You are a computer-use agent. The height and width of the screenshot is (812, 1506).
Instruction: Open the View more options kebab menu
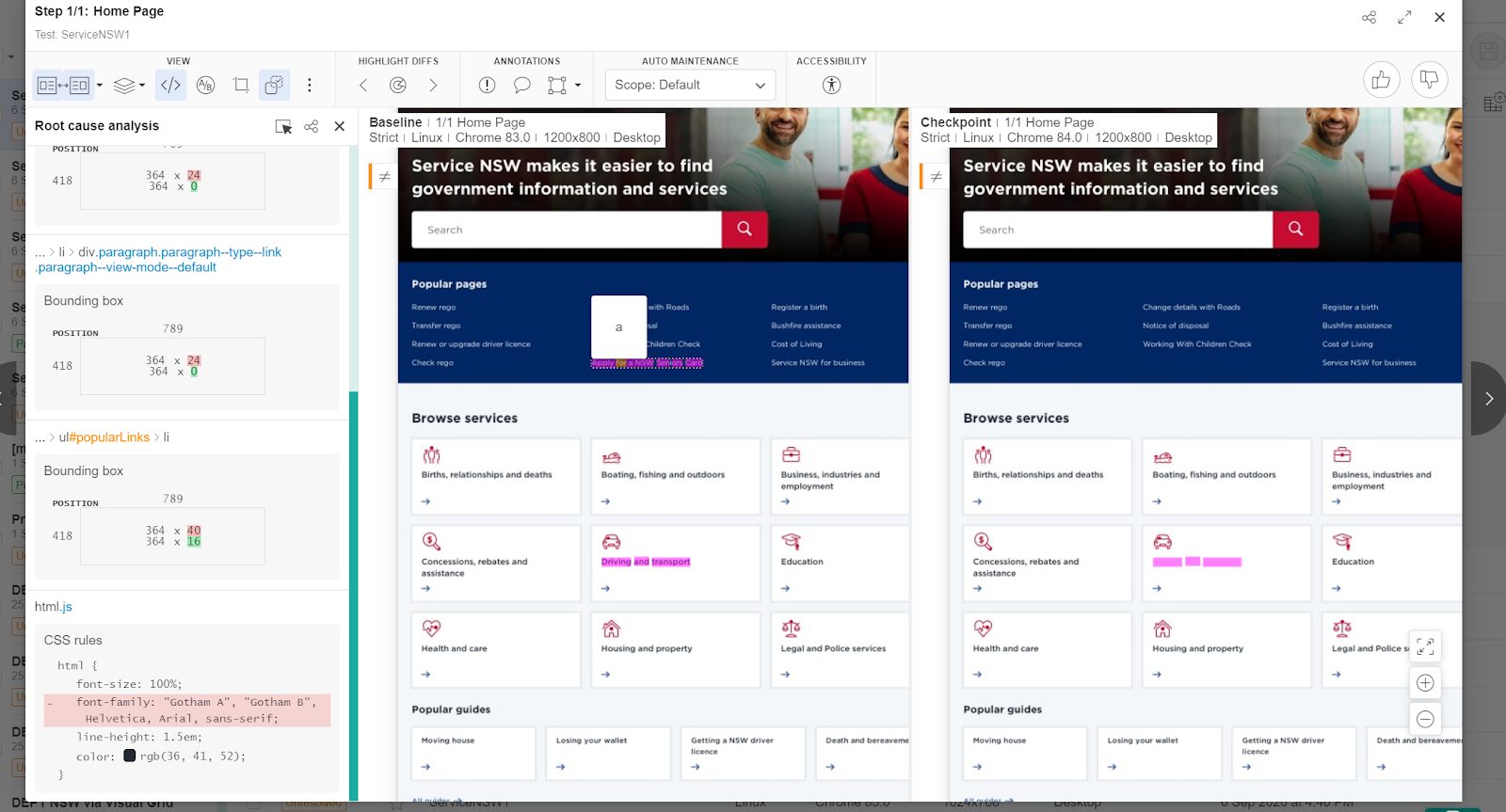coord(309,86)
